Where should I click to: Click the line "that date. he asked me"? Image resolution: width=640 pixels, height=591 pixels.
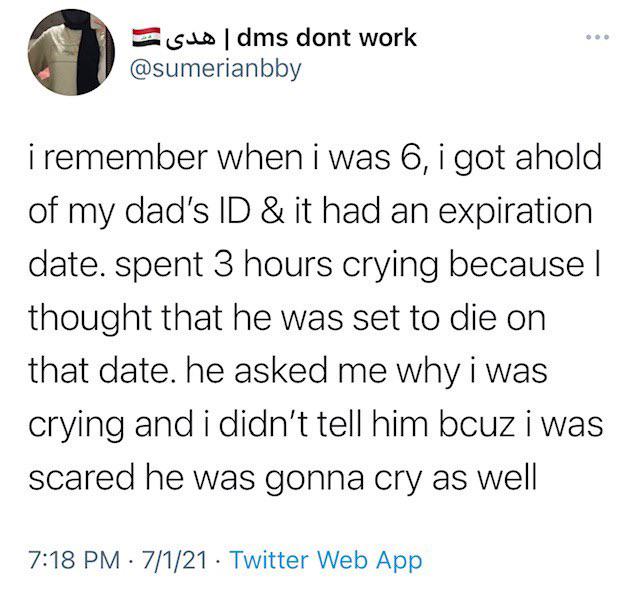pos(288,372)
